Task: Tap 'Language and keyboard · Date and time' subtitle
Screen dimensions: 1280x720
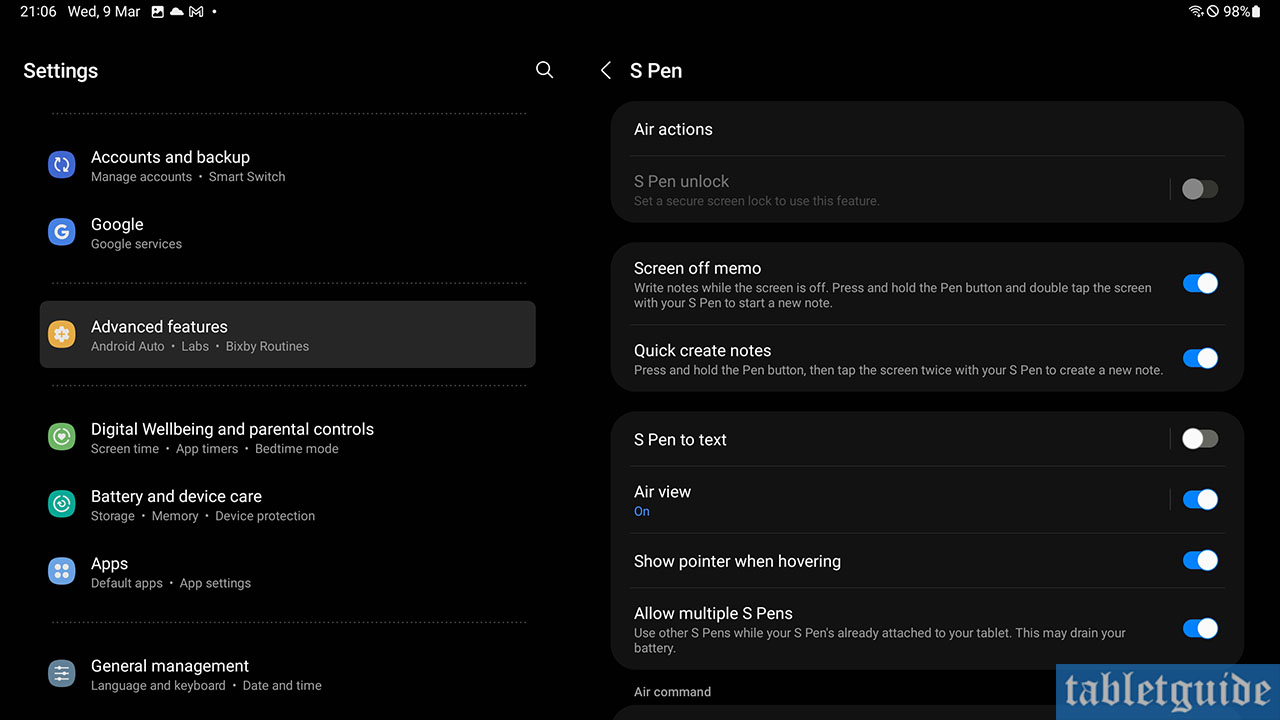Action: point(206,686)
